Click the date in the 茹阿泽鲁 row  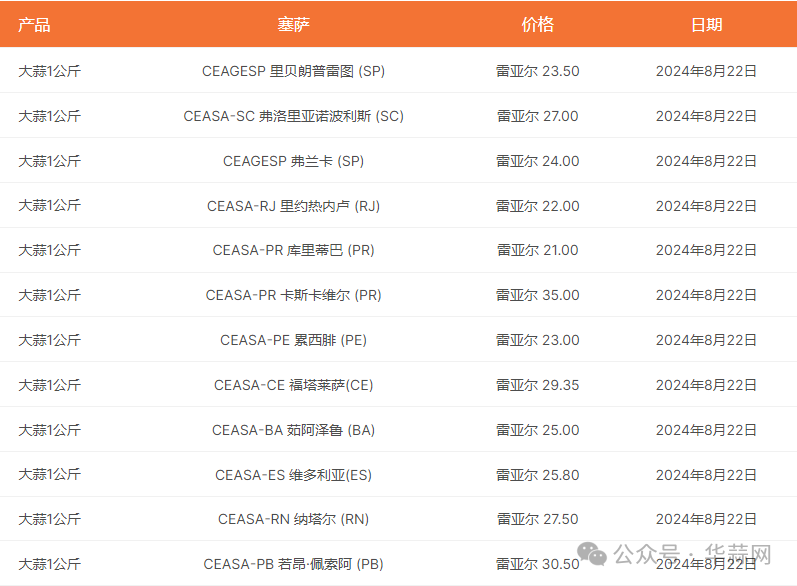click(x=706, y=430)
